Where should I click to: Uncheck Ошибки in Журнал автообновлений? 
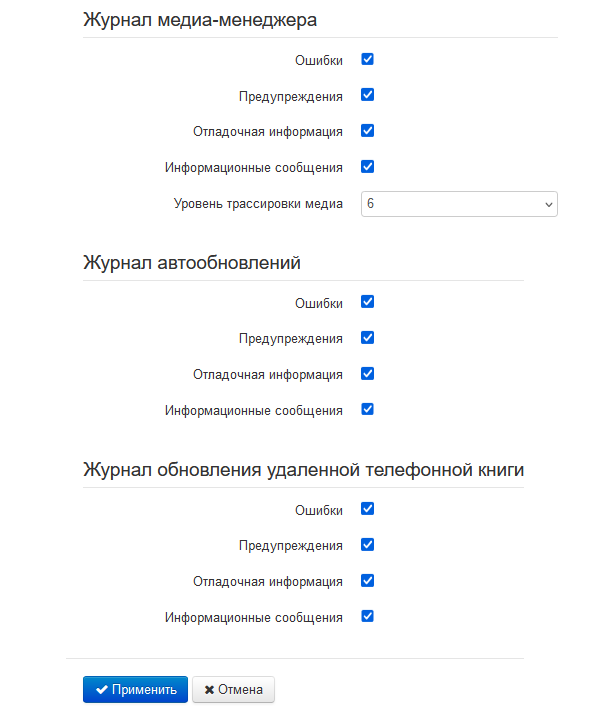point(367,302)
